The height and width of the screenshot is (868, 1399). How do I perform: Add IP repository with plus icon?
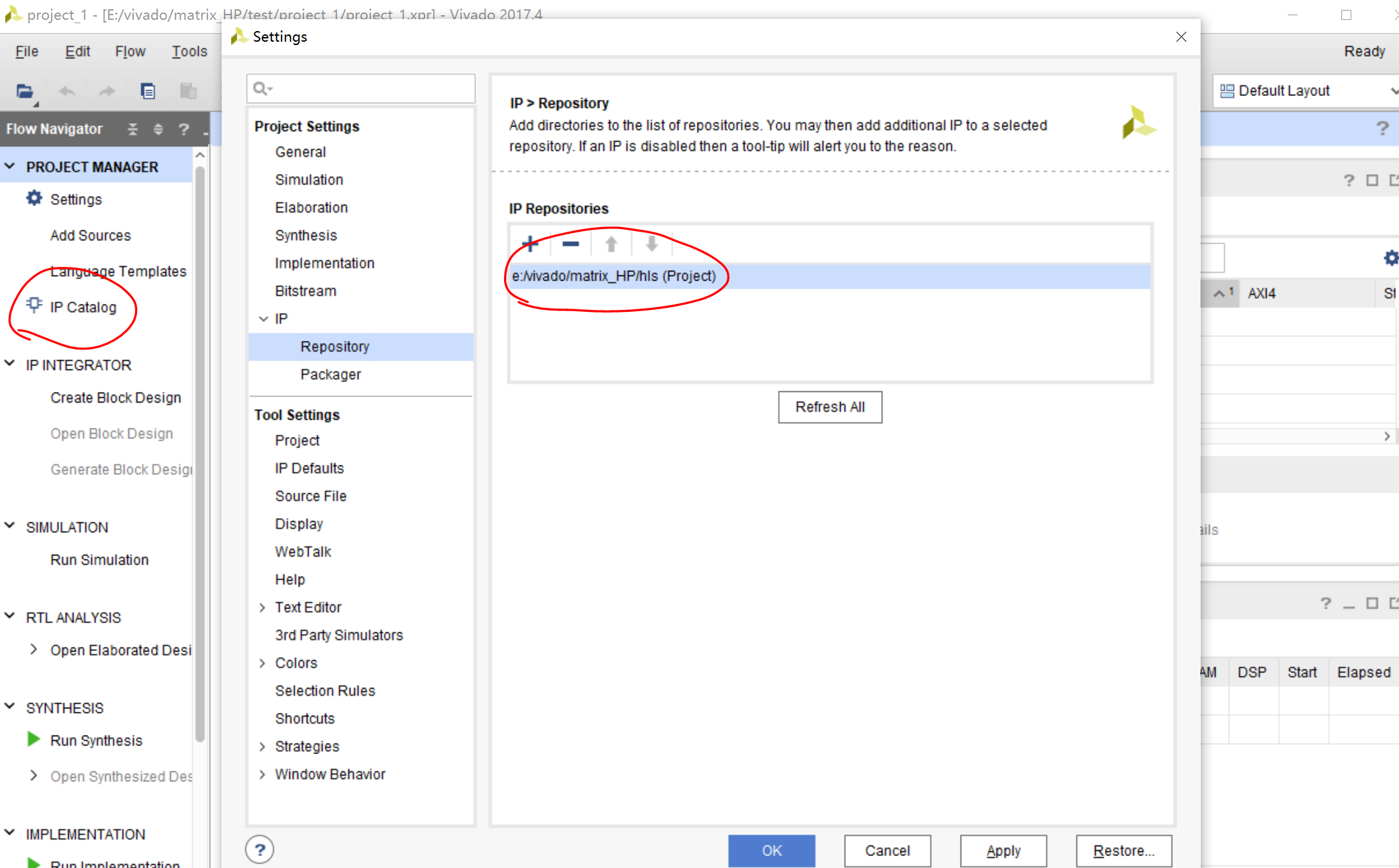(x=530, y=244)
